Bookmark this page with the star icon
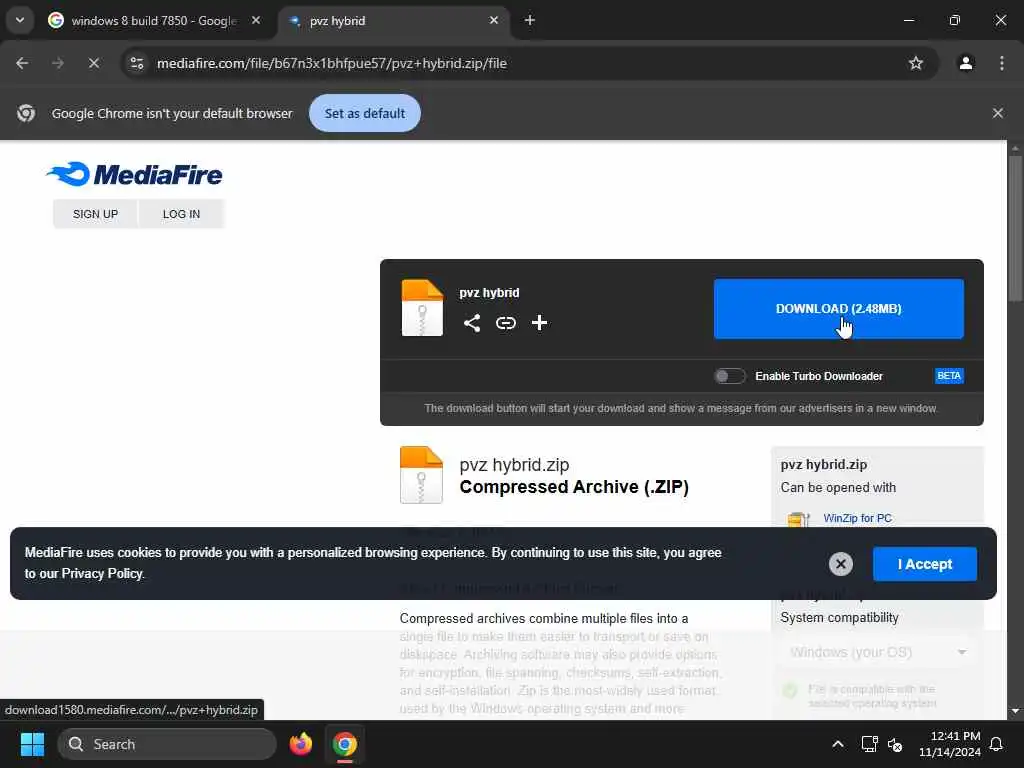This screenshot has height=768, width=1024. point(916,63)
